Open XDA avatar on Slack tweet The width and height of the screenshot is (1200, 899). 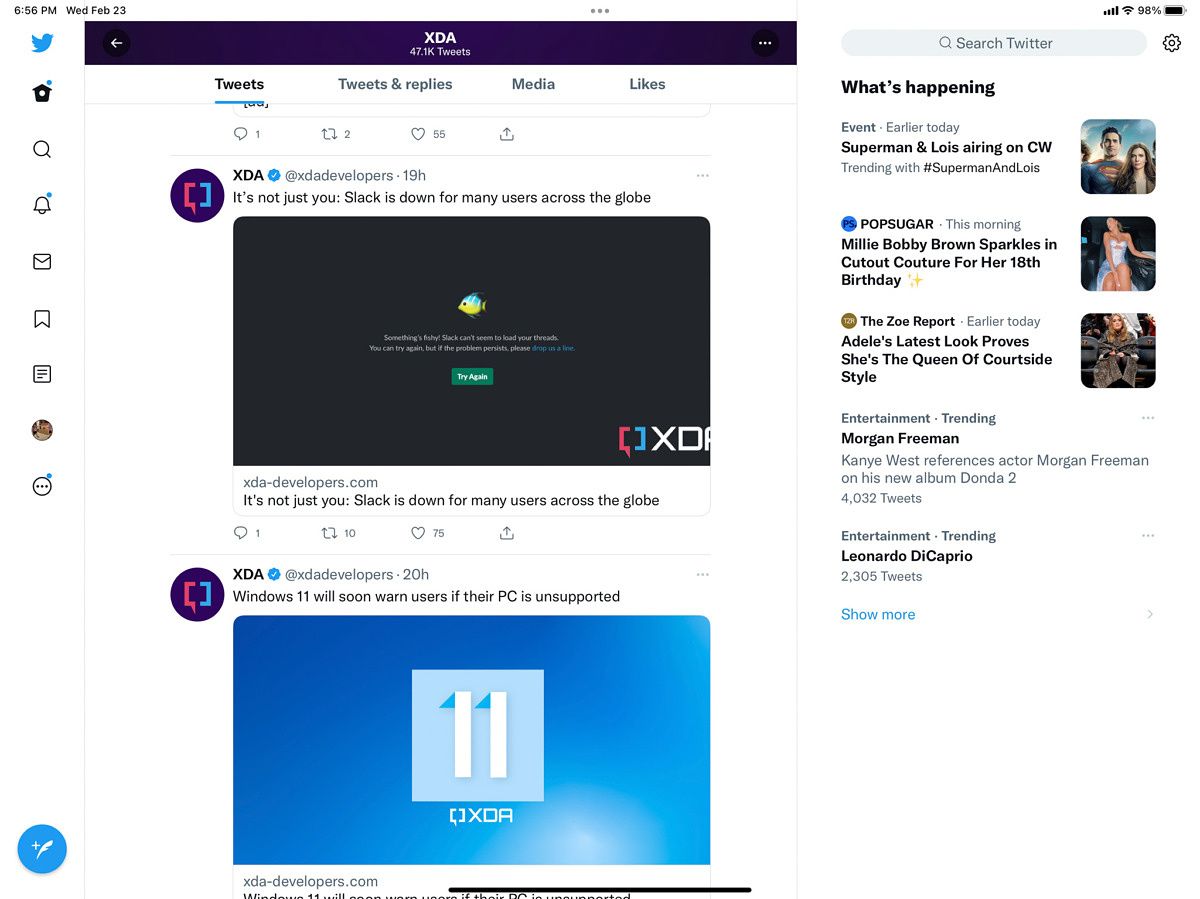(197, 195)
